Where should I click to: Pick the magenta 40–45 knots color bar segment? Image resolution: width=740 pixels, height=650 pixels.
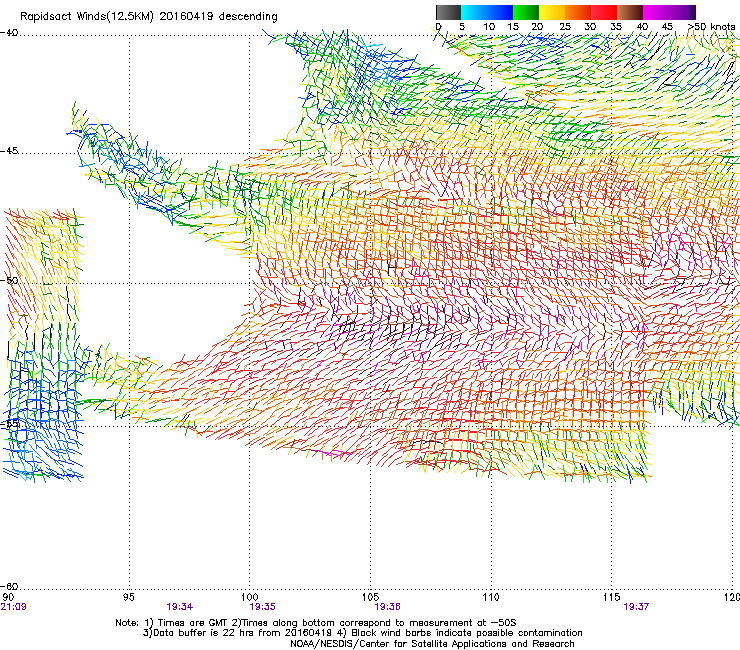pos(656,12)
